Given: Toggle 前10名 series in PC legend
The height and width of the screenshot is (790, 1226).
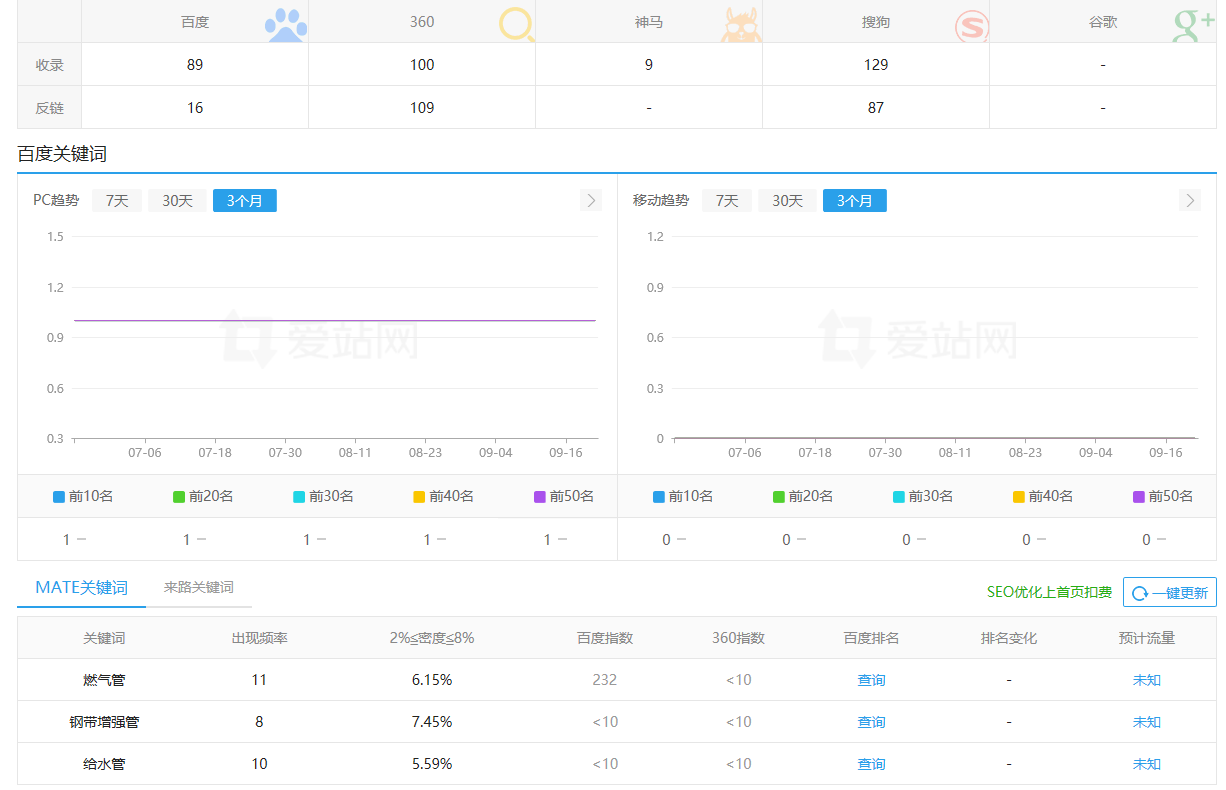Looking at the screenshot, I should coord(83,496).
